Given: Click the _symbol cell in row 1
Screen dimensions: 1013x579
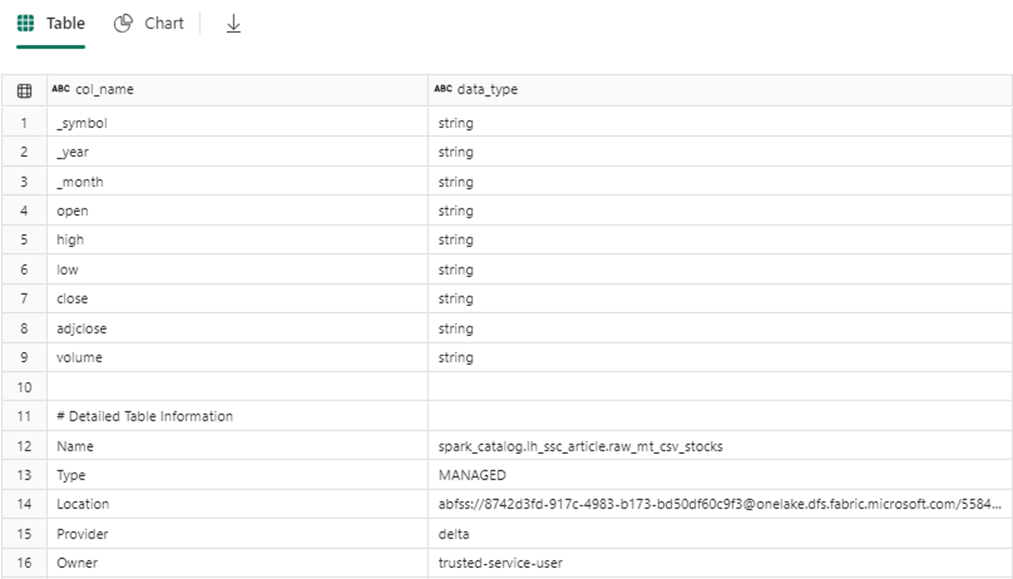Looking at the screenshot, I should [x=82, y=123].
